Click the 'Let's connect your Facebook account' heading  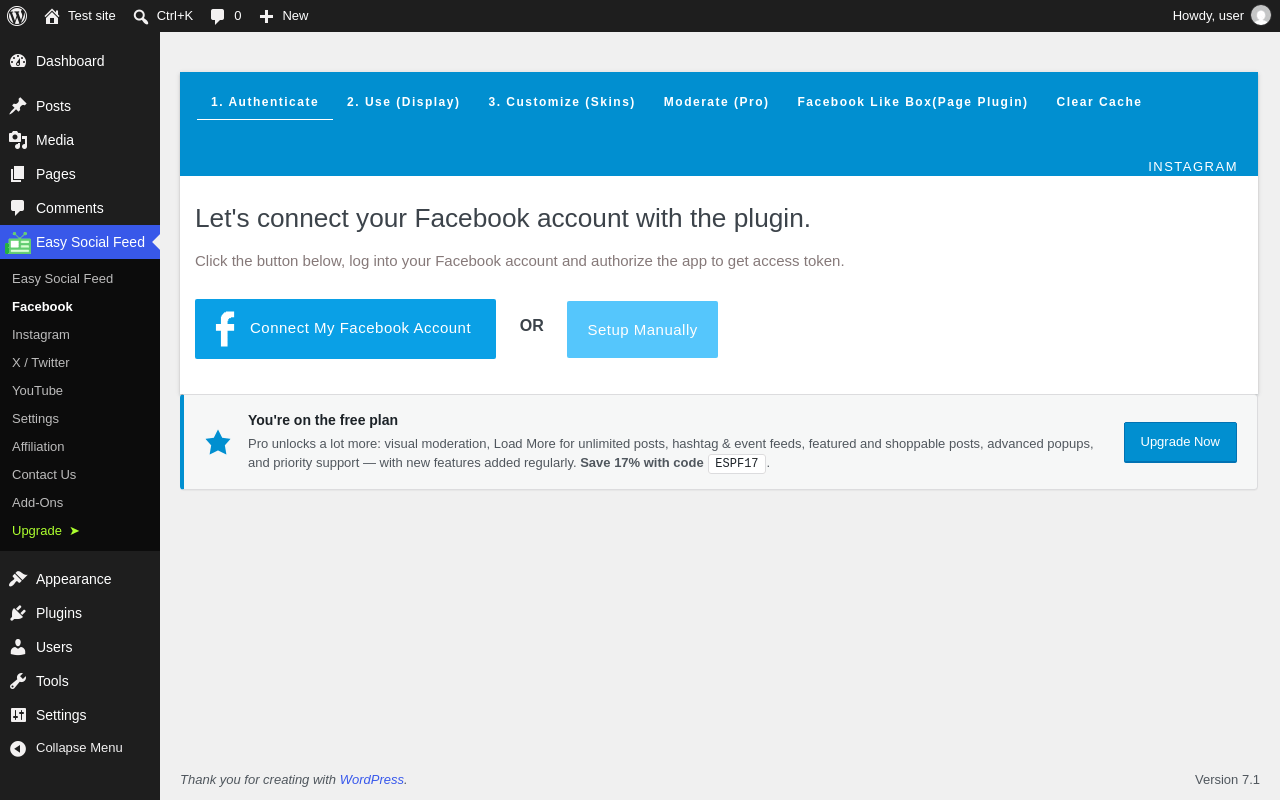pyautogui.click(x=503, y=218)
